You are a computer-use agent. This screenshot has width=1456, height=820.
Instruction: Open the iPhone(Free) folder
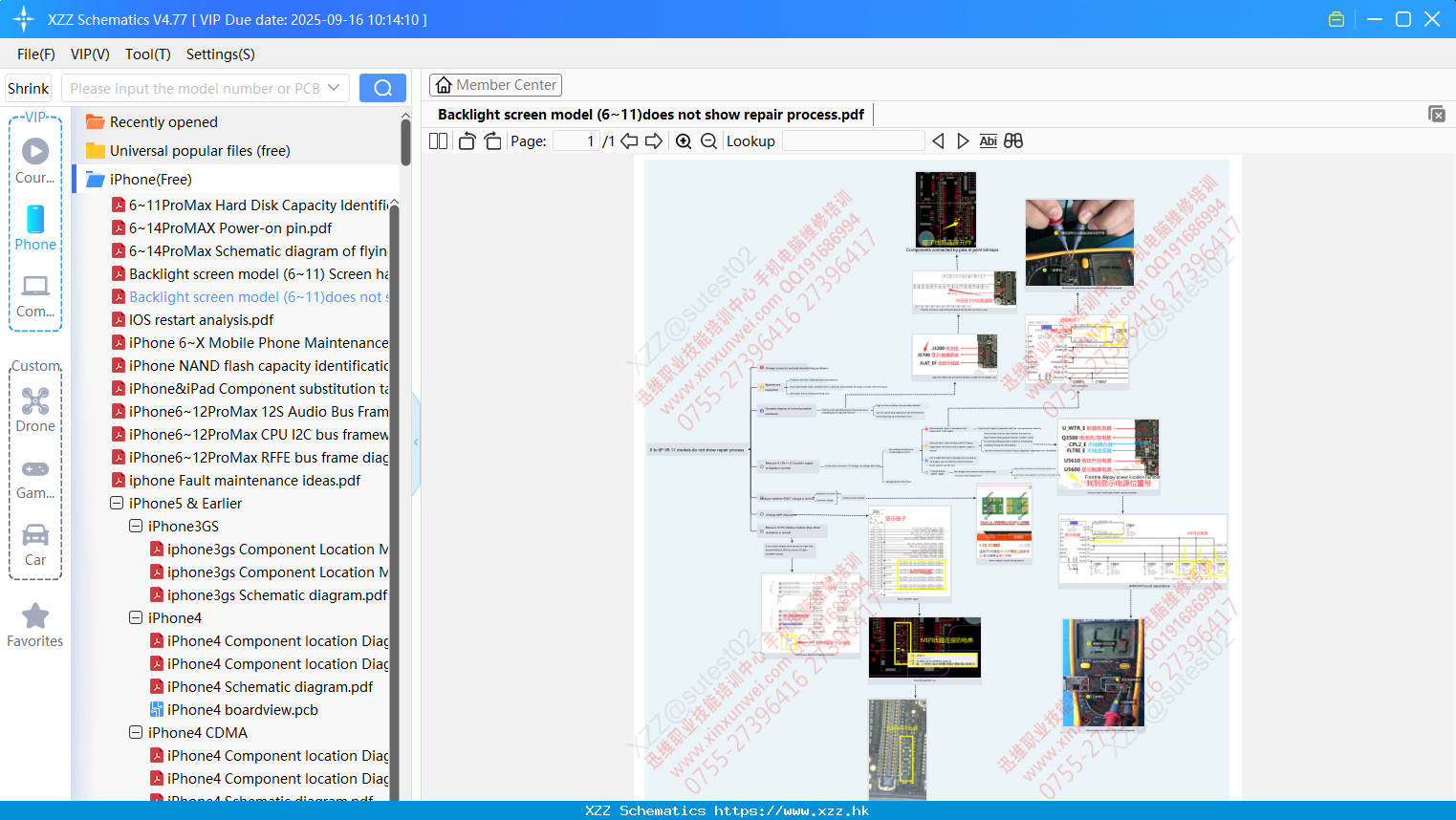pos(150,180)
